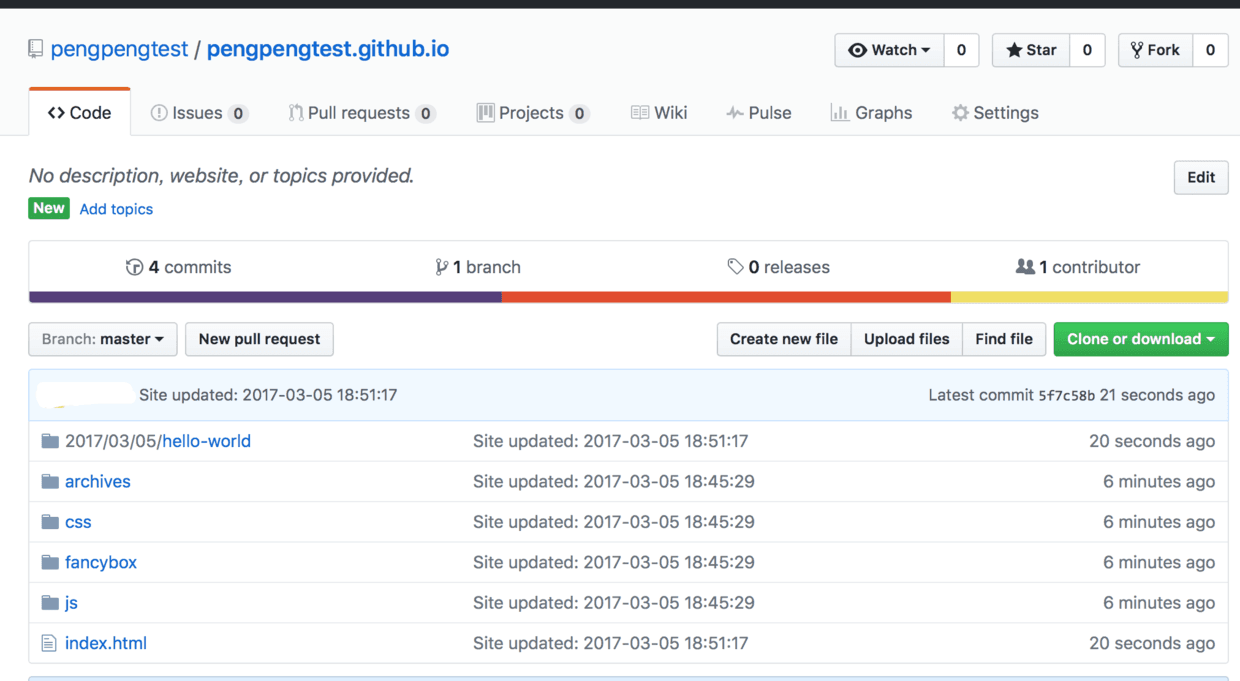Open the js folder

(71, 603)
